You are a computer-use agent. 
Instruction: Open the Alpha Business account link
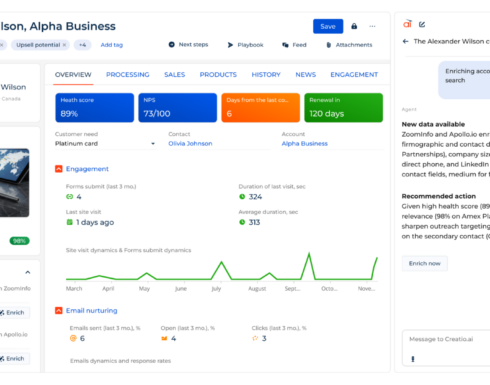304,144
